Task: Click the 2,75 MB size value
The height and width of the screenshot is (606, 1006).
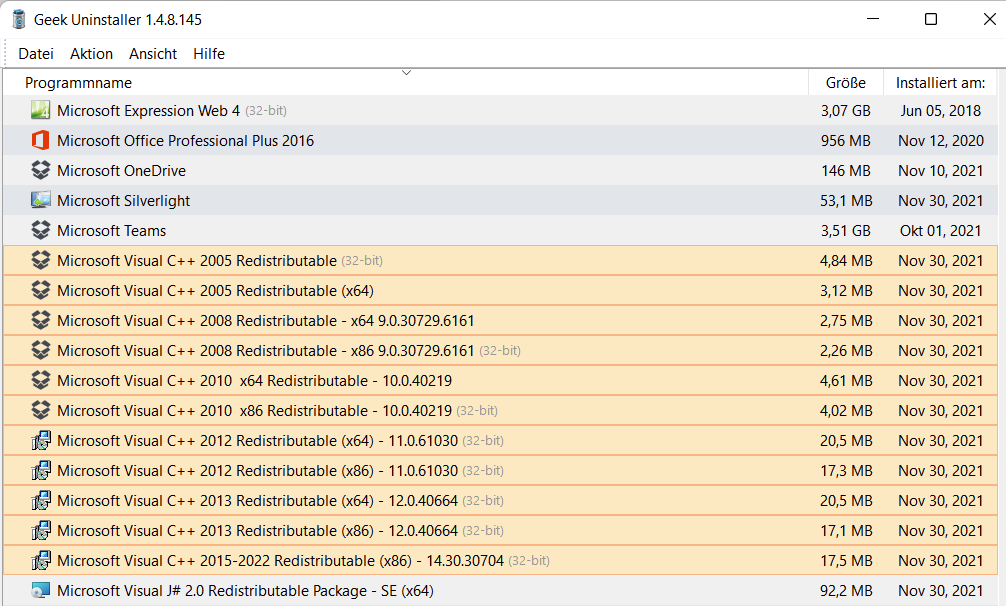Action: pos(846,321)
